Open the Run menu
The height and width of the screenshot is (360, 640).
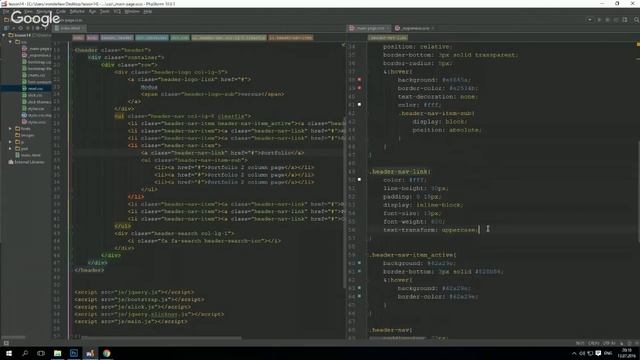(x=92, y=11)
